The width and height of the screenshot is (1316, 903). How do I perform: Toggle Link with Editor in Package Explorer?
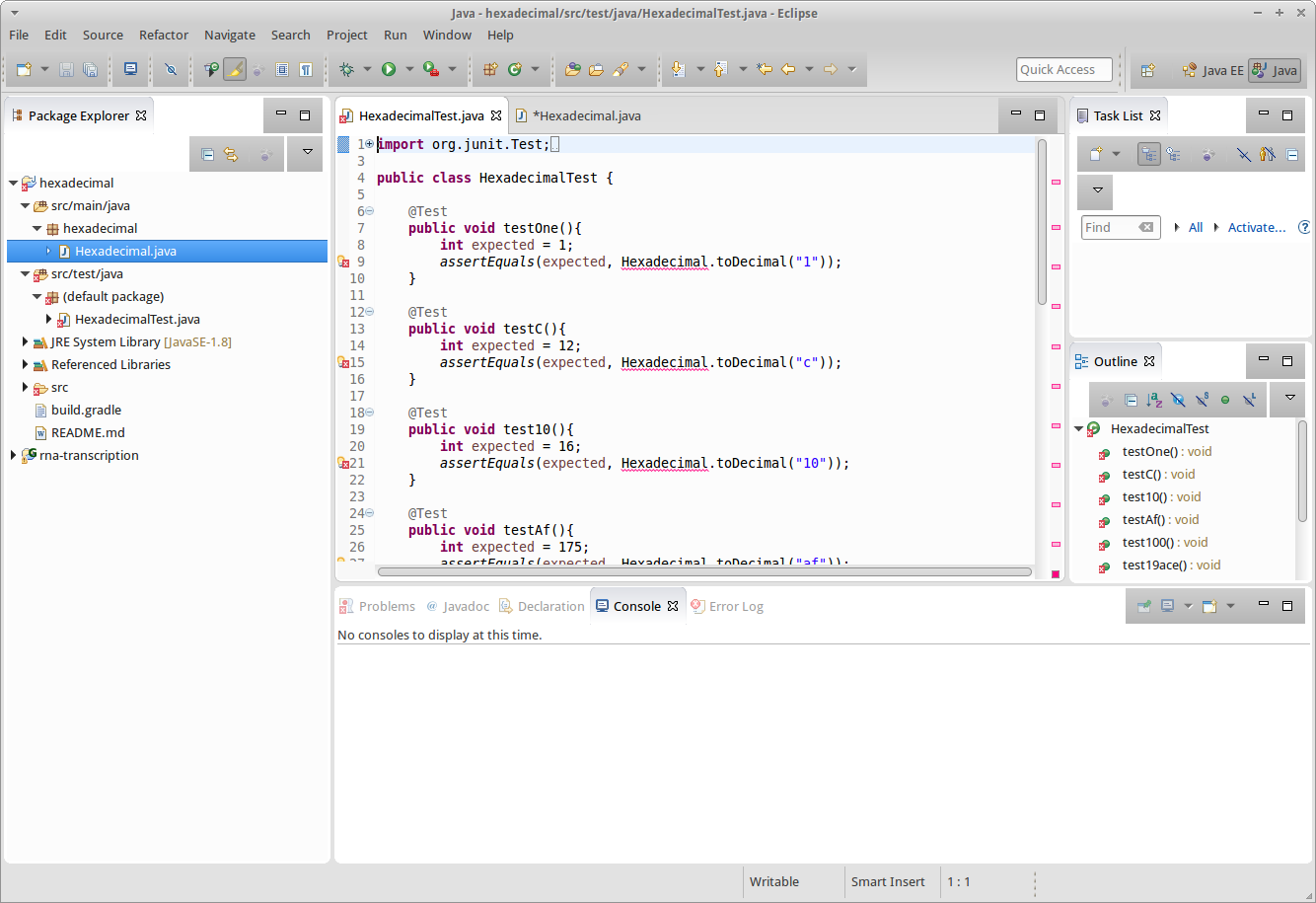coord(231,154)
